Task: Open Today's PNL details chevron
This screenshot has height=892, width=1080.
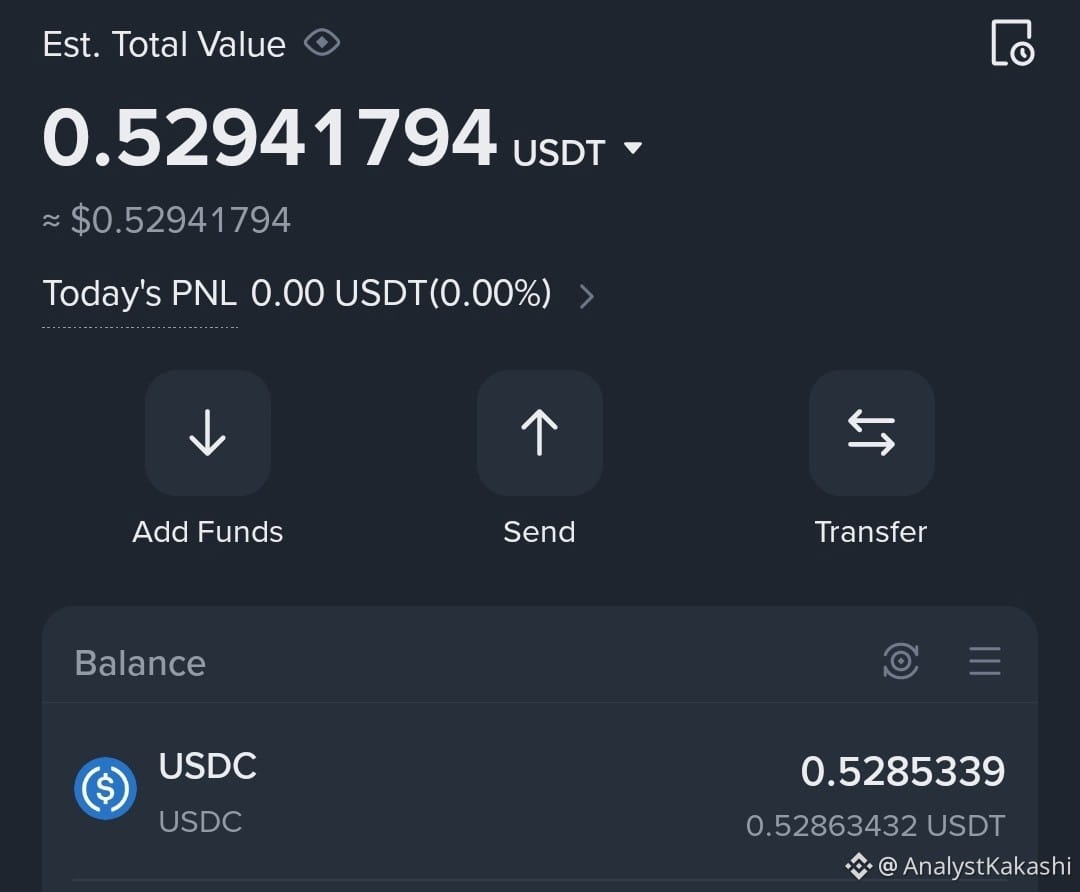Action: [x=586, y=297]
